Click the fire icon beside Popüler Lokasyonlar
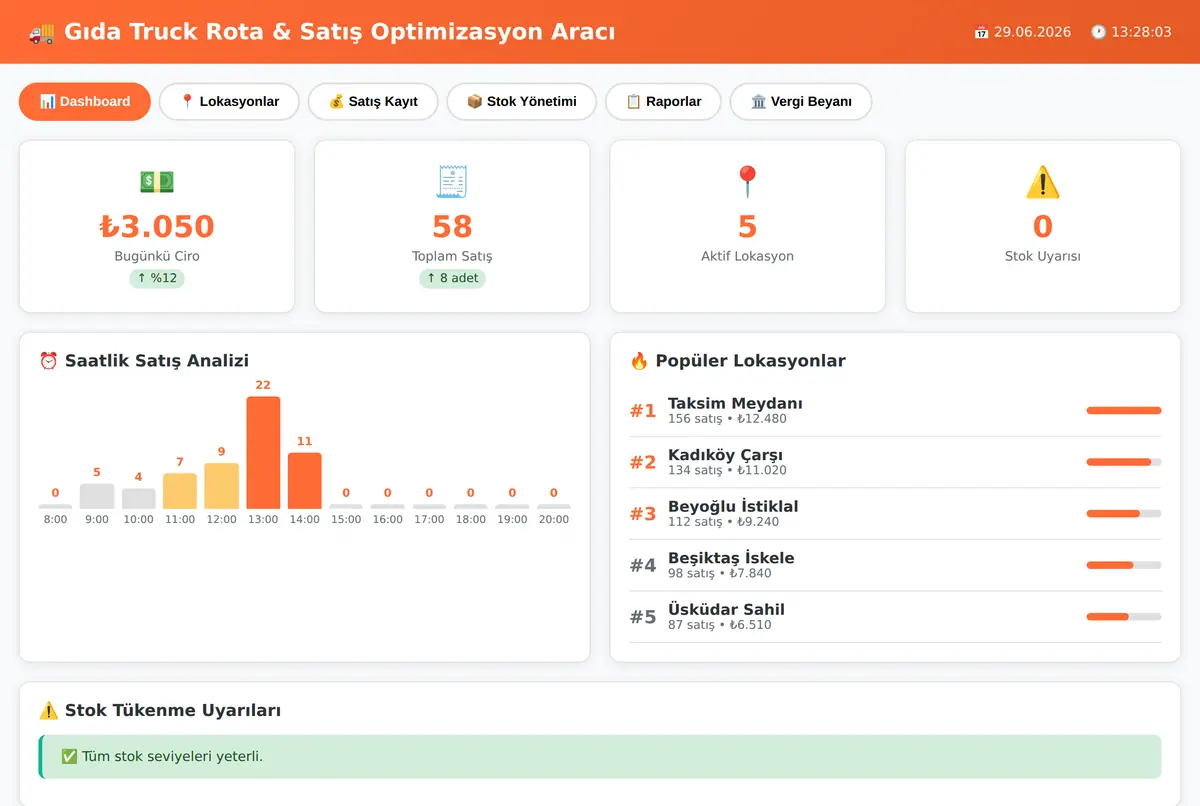Image resolution: width=1200 pixels, height=806 pixels. coord(639,361)
